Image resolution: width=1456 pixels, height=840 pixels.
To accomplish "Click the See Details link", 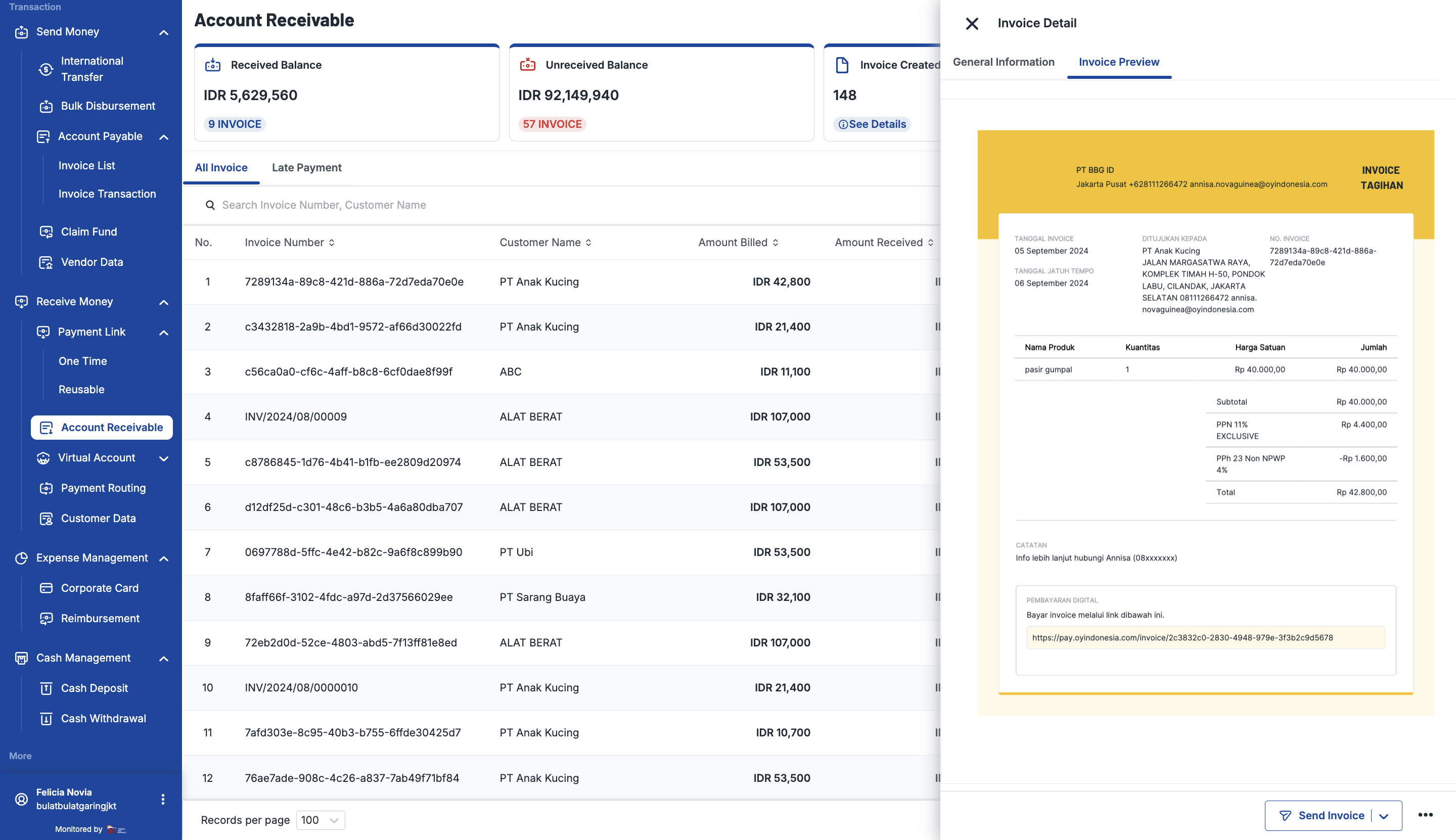I will 872,125.
